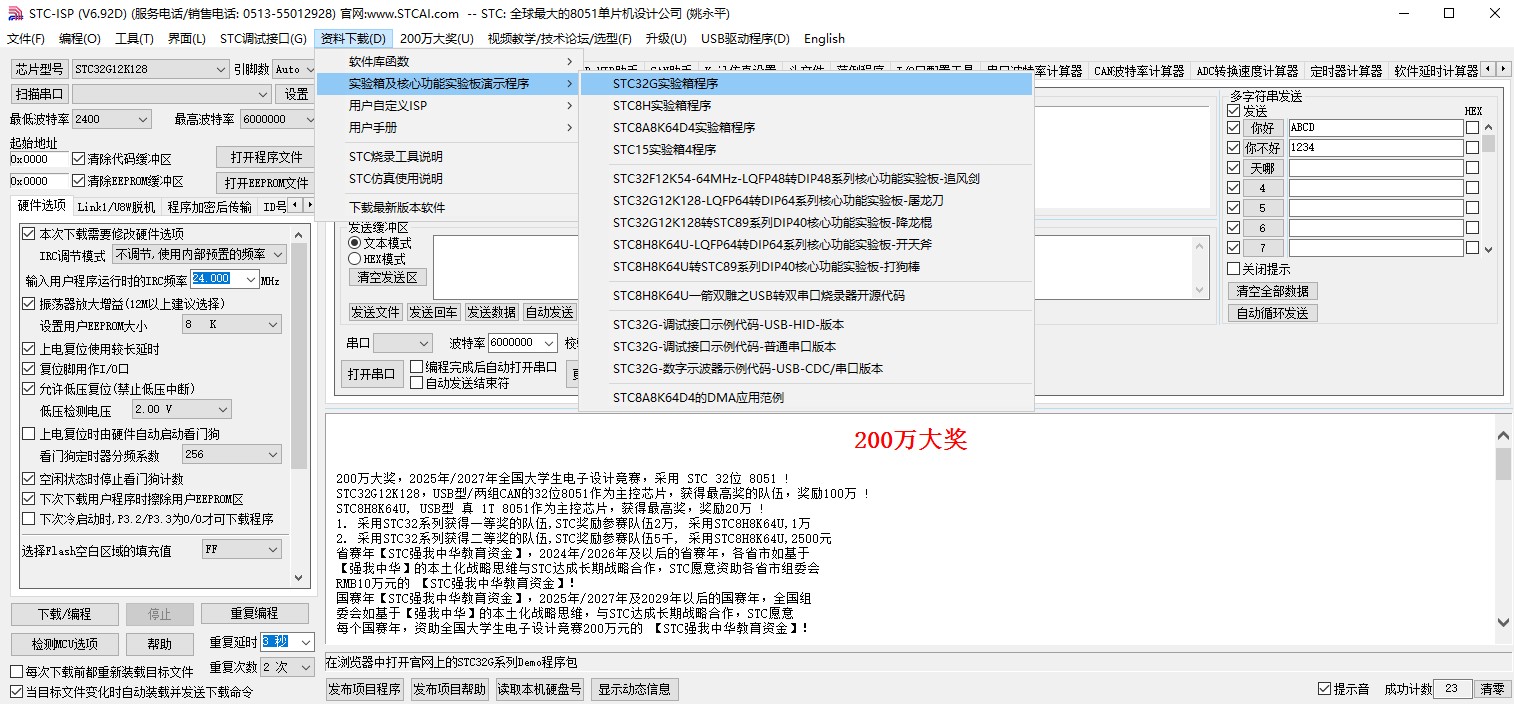Click the 打开EEPROM文件 button
This screenshot has height=704, width=1514.
pyautogui.click(x=266, y=183)
